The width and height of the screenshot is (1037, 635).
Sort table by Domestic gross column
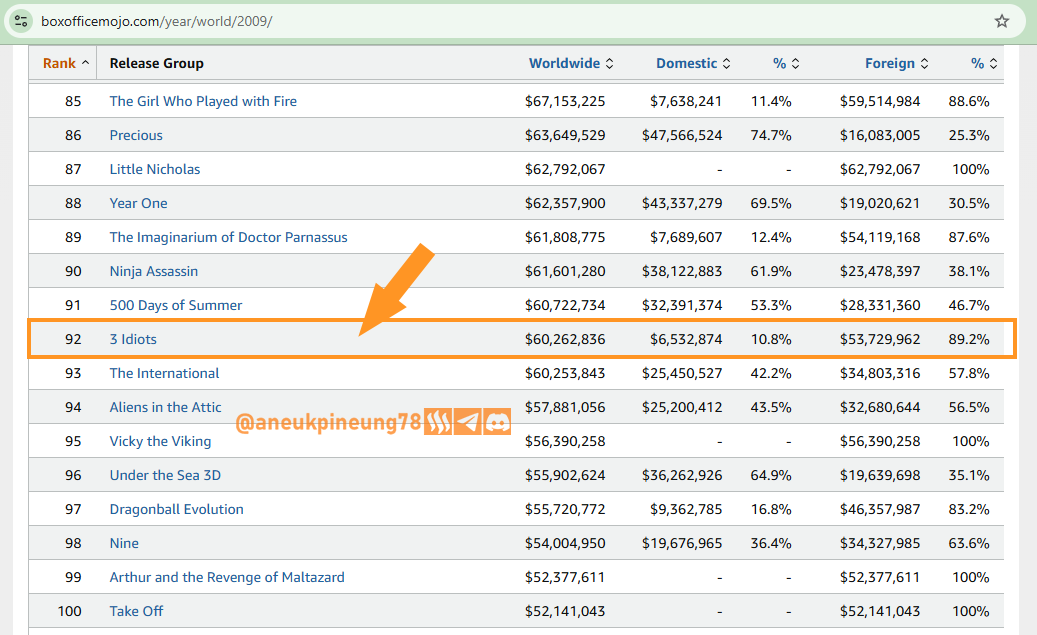click(693, 64)
